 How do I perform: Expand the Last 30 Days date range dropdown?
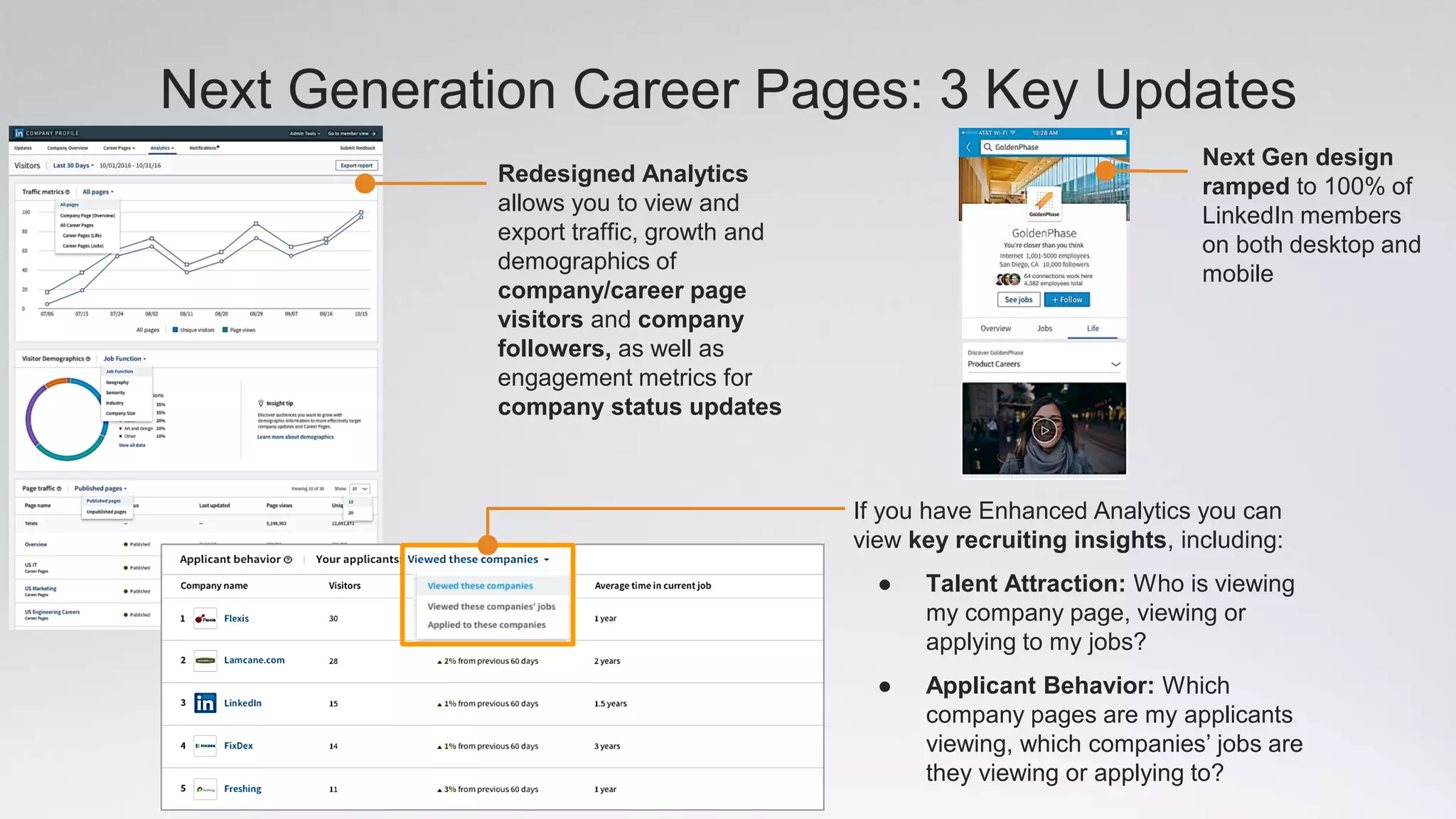[73, 166]
